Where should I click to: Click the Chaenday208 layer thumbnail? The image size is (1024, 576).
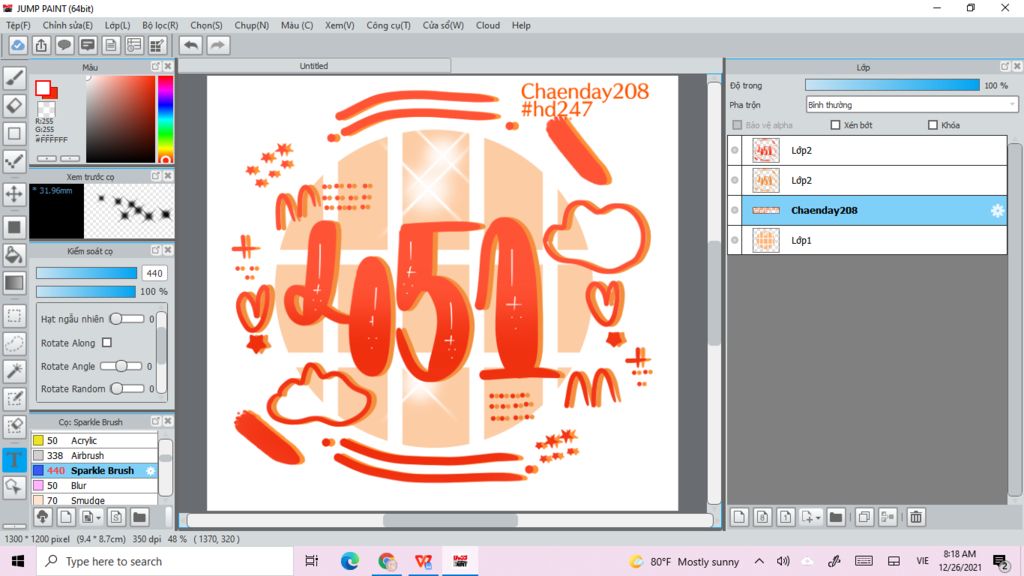coord(766,210)
